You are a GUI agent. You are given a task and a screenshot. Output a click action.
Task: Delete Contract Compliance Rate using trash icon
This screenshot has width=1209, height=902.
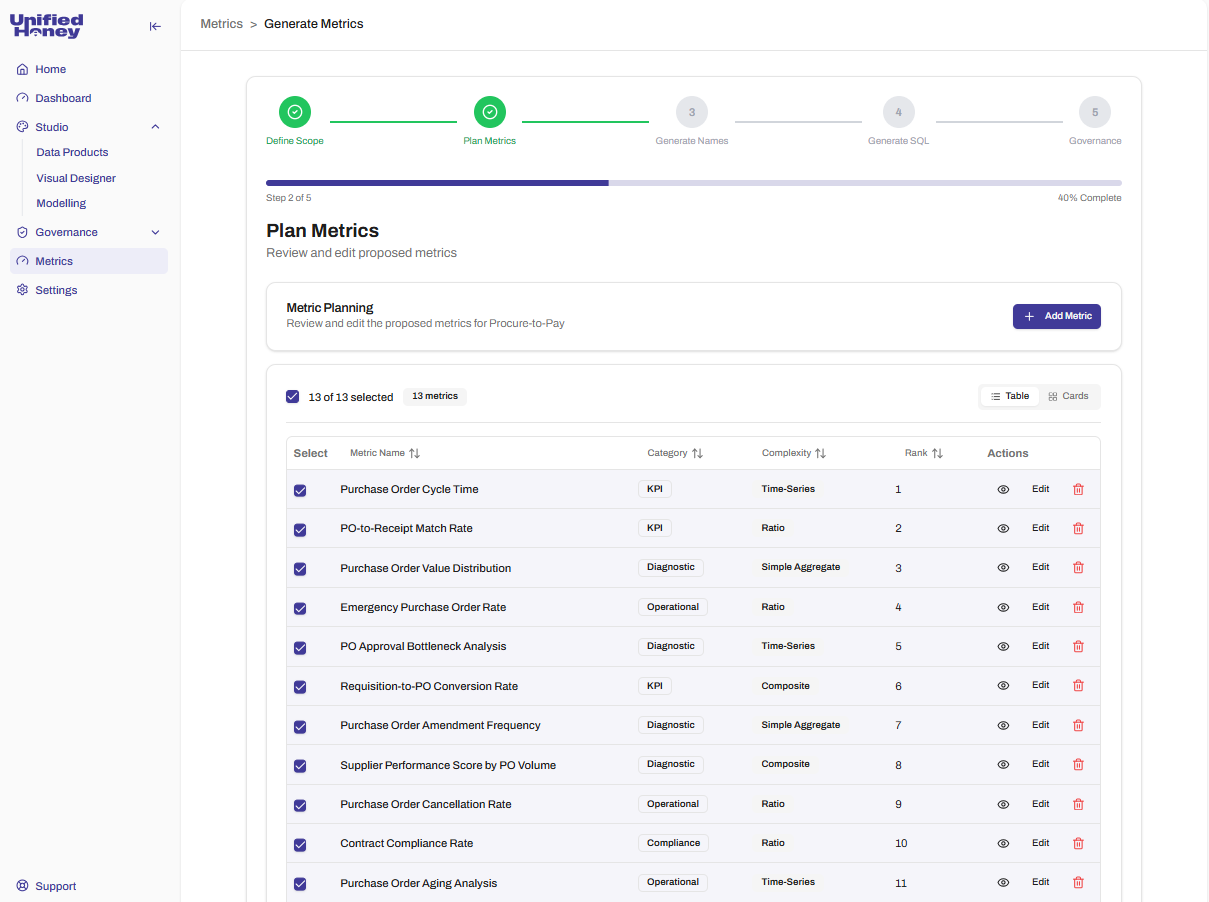1078,843
